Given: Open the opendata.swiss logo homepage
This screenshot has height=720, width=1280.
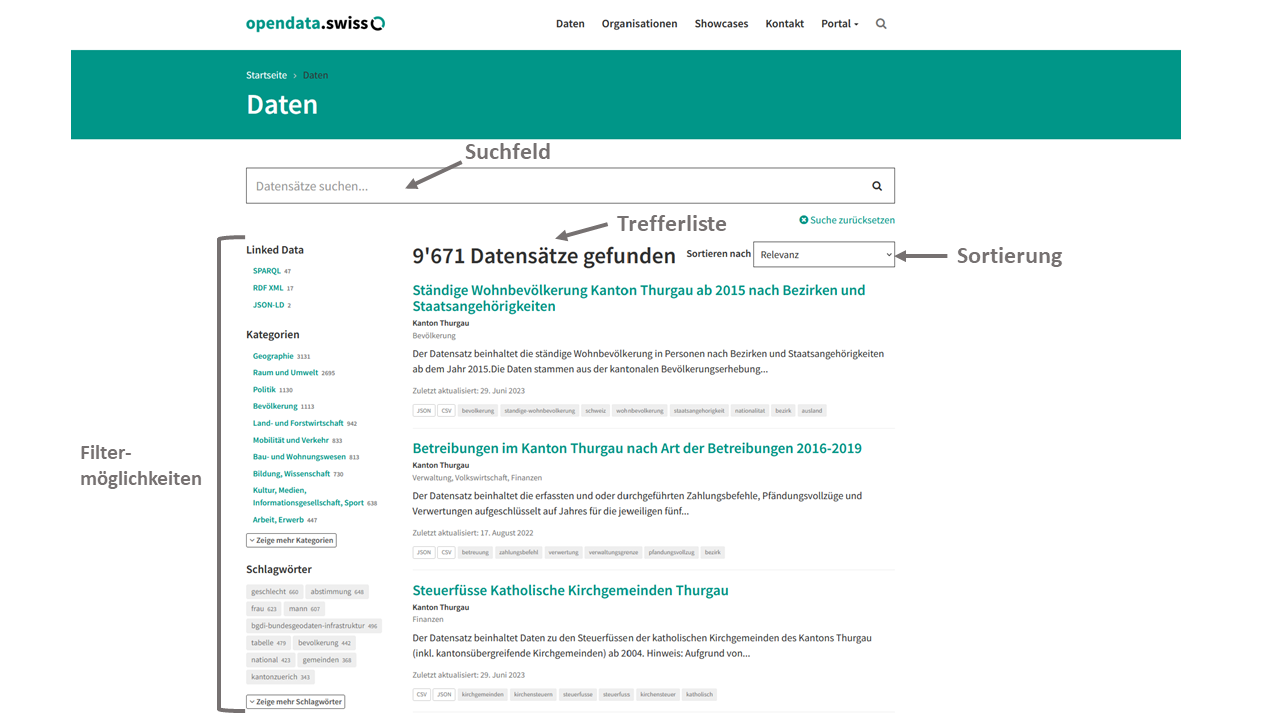Looking at the screenshot, I should [315, 23].
